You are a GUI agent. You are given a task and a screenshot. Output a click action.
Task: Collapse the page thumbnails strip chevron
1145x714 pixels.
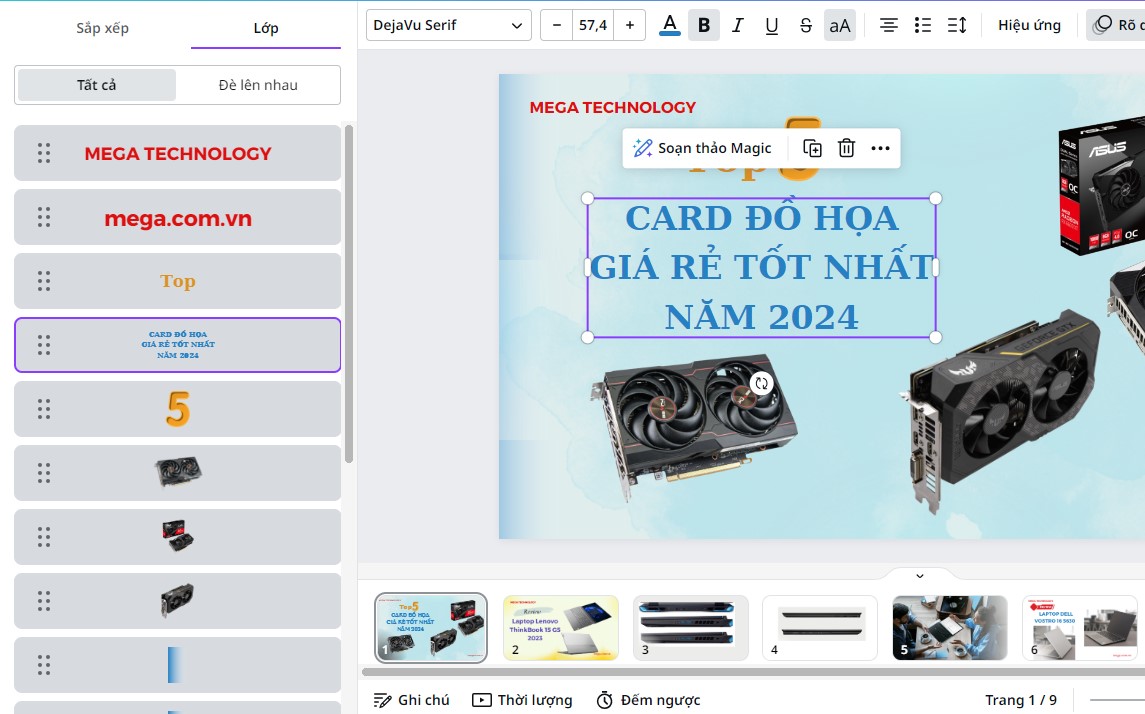pos(920,575)
